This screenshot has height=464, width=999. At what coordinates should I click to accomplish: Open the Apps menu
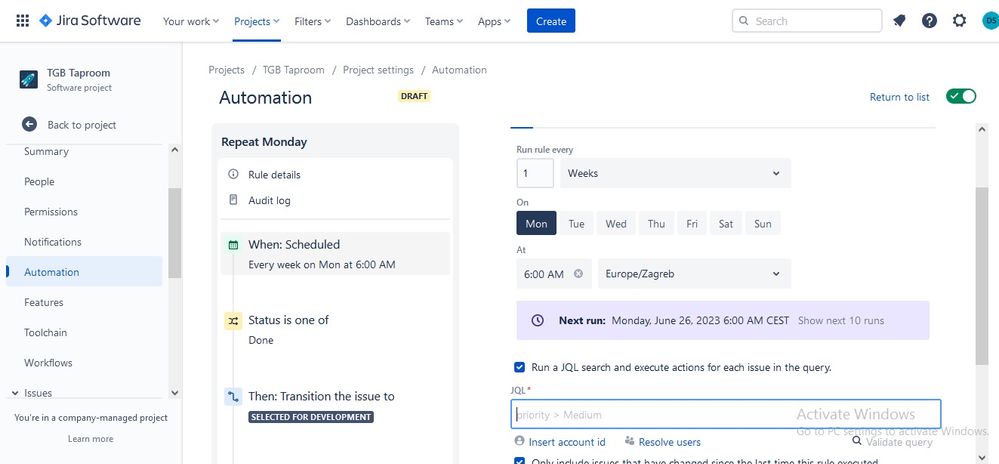pyautogui.click(x=494, y=21)
